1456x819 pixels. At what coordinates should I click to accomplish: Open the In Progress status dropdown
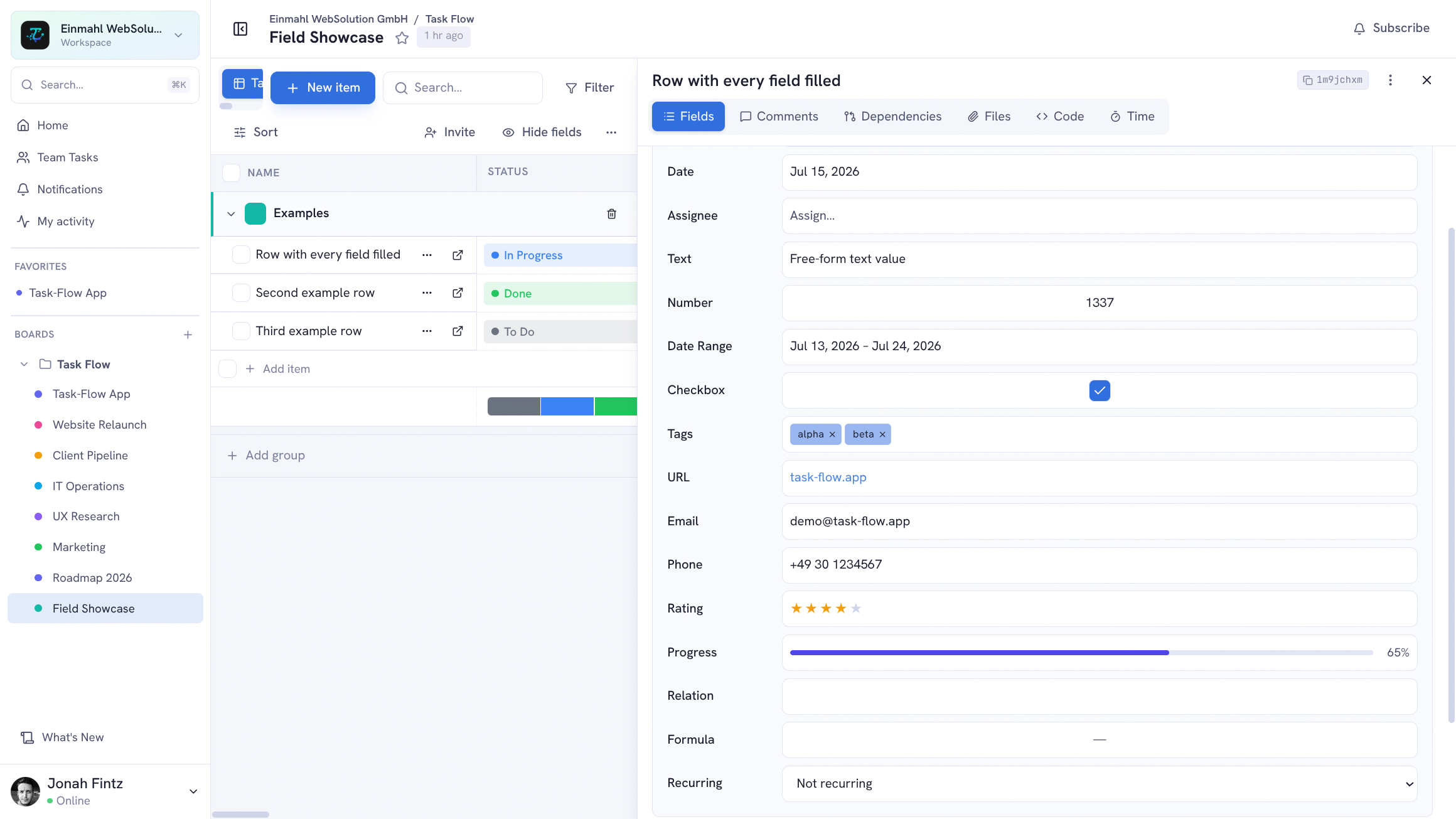(560, 255)
